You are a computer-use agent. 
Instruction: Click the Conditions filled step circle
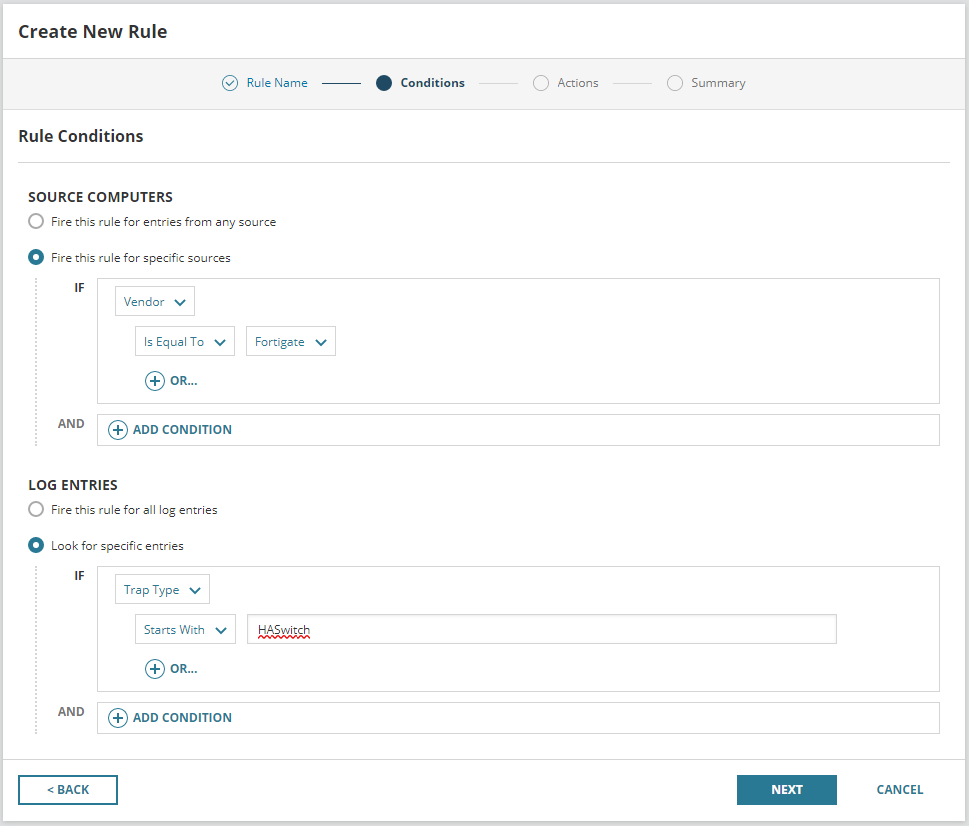pos(384,83)
